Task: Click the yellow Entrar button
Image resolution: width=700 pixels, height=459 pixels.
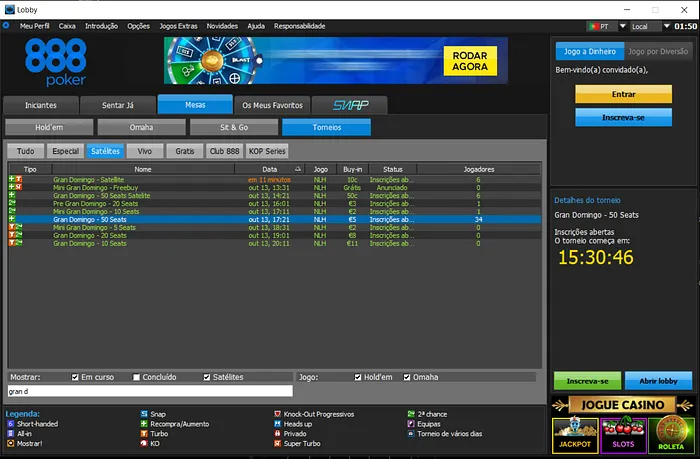Action: pyautogui.click(x=623, y=94)
